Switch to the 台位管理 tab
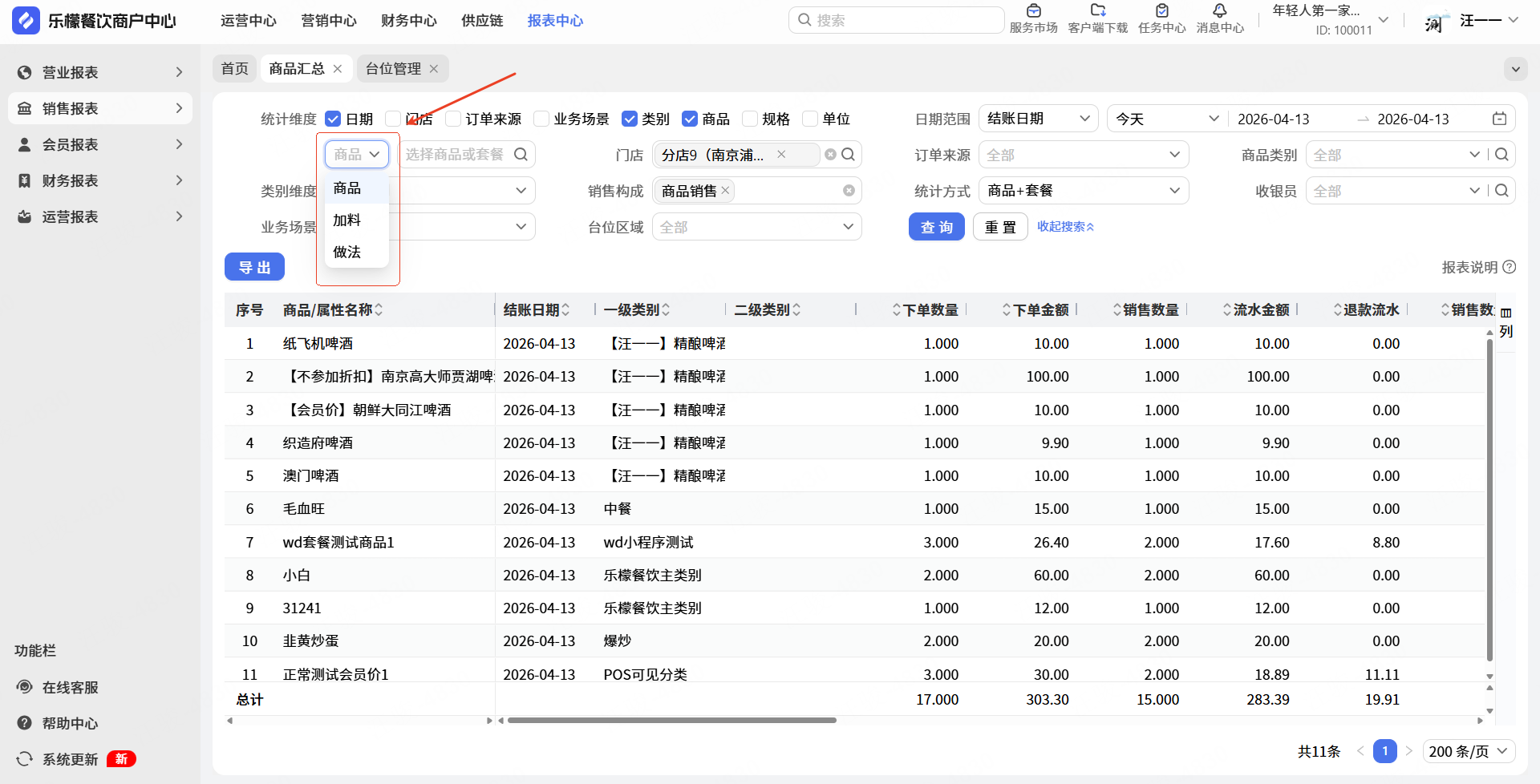 [393, 69]
